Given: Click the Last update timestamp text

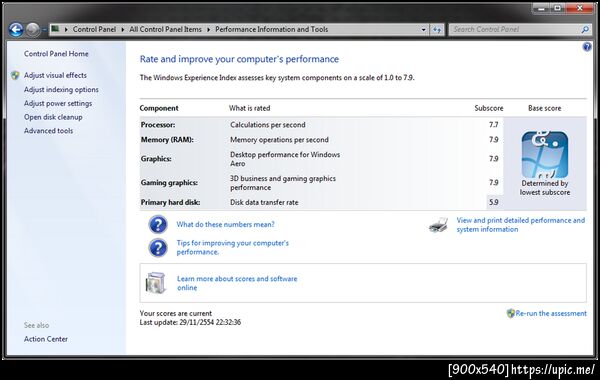Looking at the screenshot, I should (190, 322).
